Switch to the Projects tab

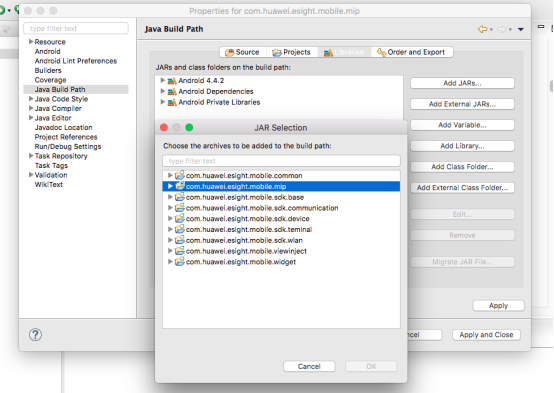pos(292,52)
